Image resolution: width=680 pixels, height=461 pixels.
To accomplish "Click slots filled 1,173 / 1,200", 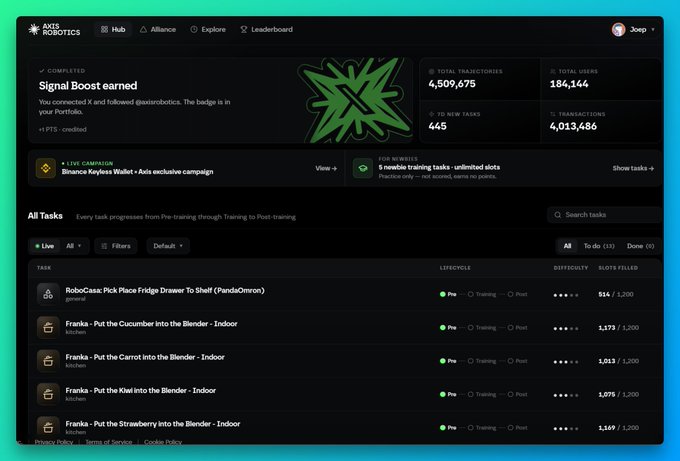I will click(x=618, y=327).
